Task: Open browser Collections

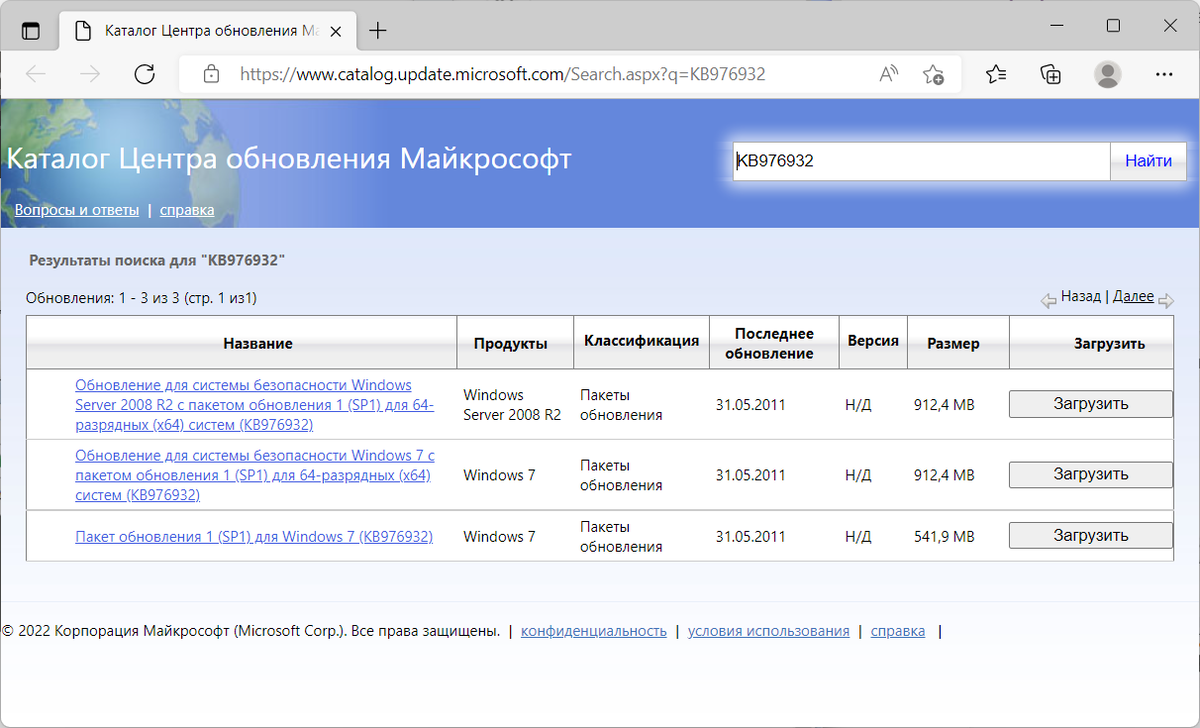Action: (x=1050, y=74)
